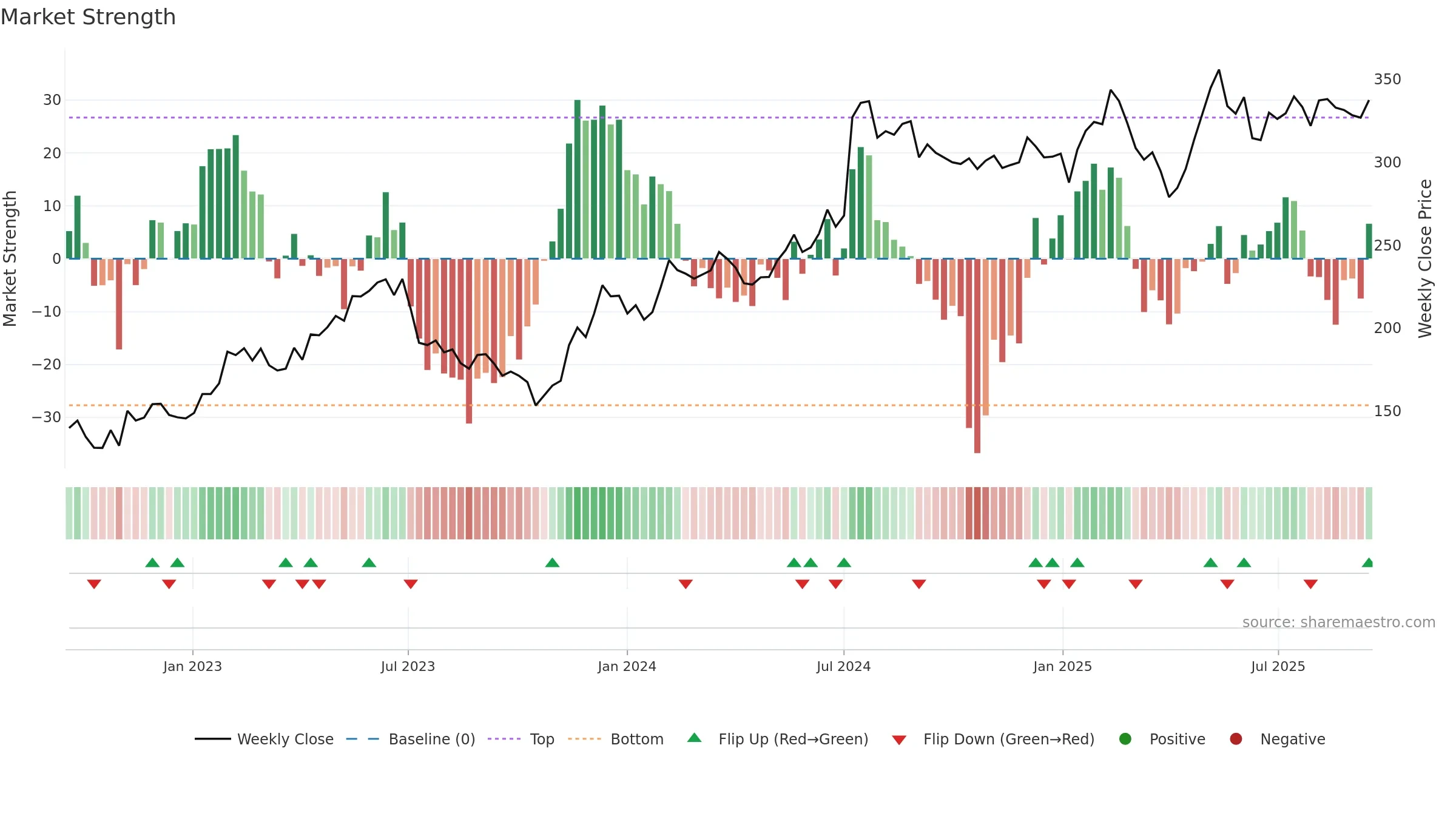Click the green flip-up marker at Jul 2024
The image size is (1456, 819).
(x=844, y=562)
